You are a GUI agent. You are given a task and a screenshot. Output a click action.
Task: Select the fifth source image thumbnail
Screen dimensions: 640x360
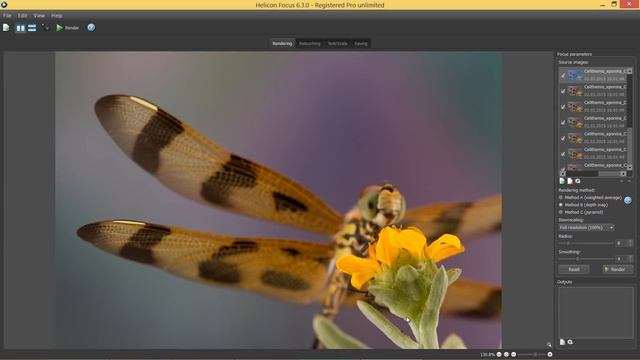(x=575, y=138)
